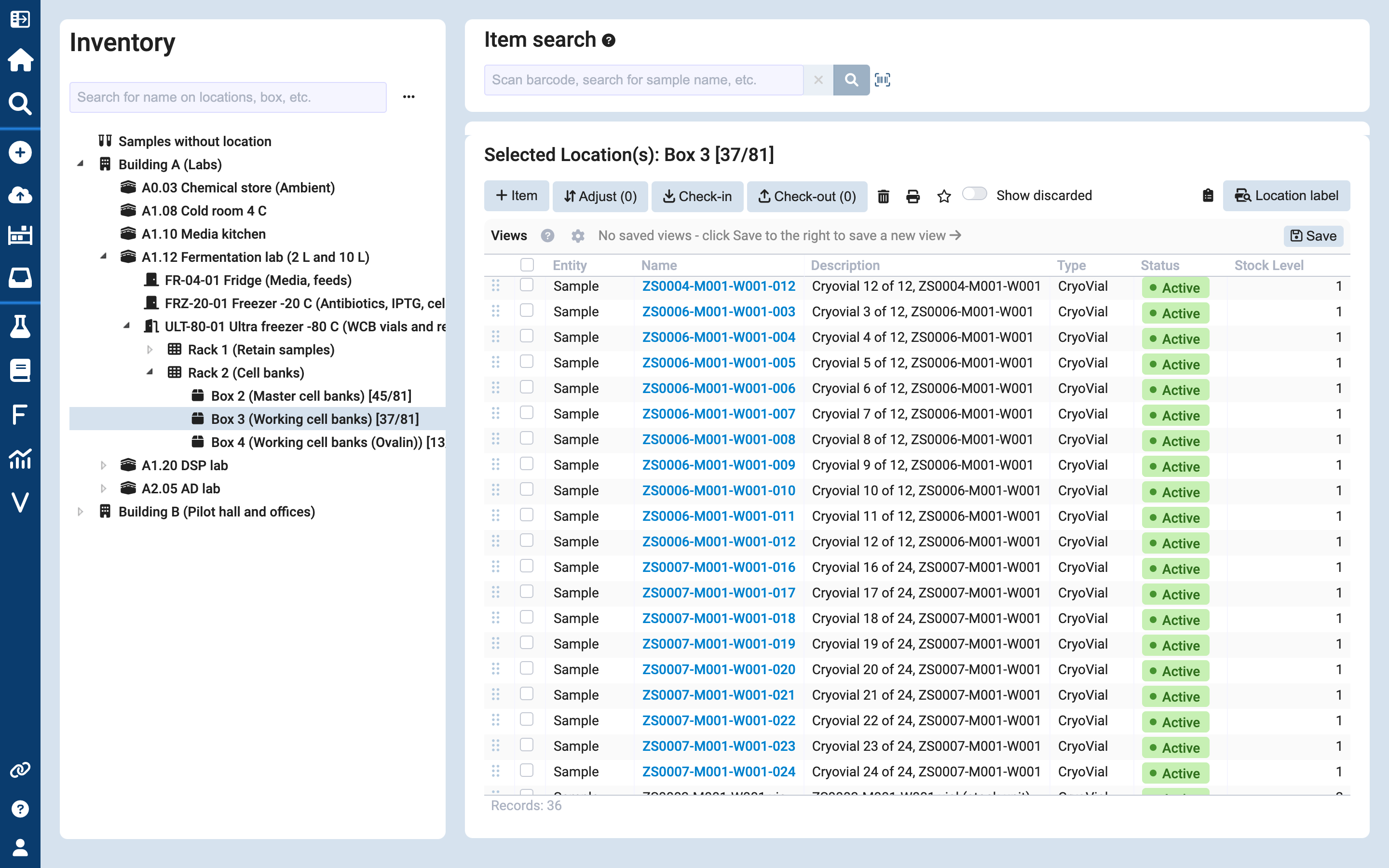The width and height of the screenshot is (1389, 868).
Task: Click the item search barcode input field
Action: click(x=643, y=80)
